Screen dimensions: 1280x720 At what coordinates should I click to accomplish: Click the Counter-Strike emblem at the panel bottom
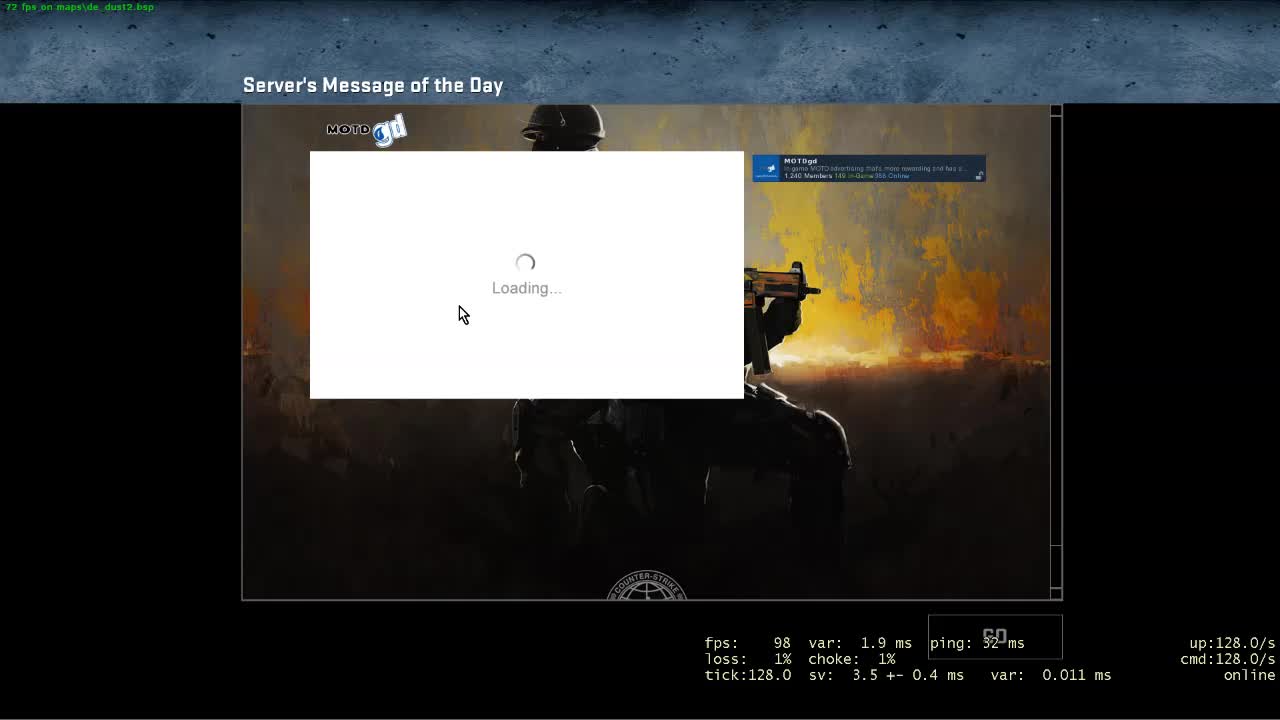pos(647,586)
